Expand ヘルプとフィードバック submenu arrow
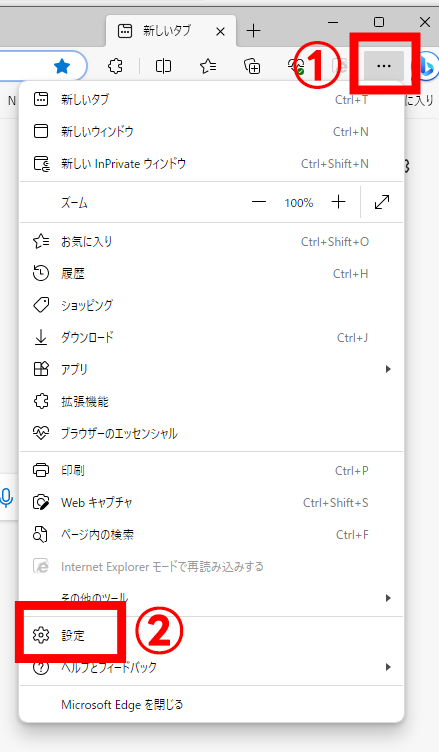439x752 pixels. pos(388,667)
